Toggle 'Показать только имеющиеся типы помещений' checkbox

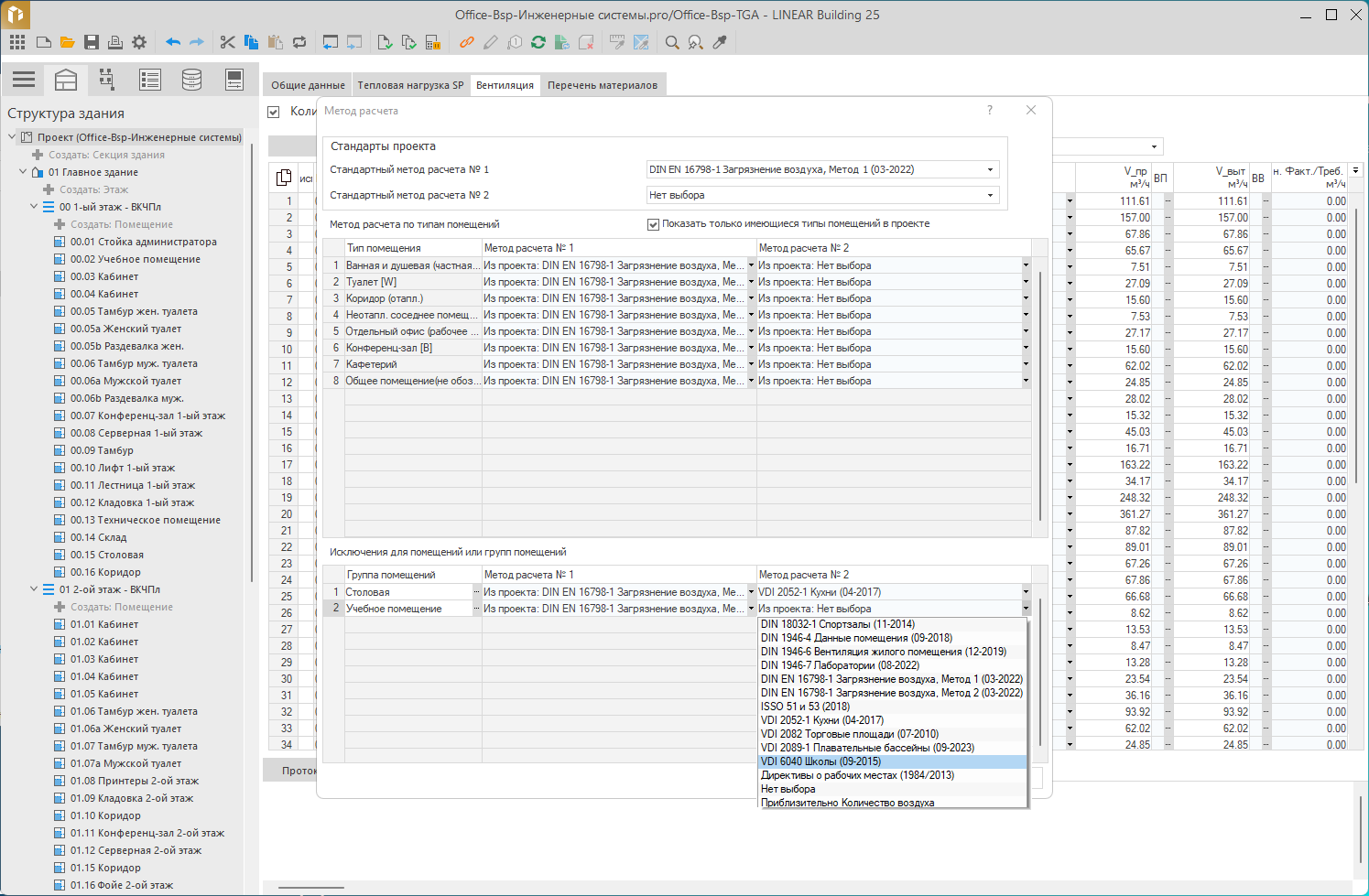pyautogui.click(x=653, y=224)
